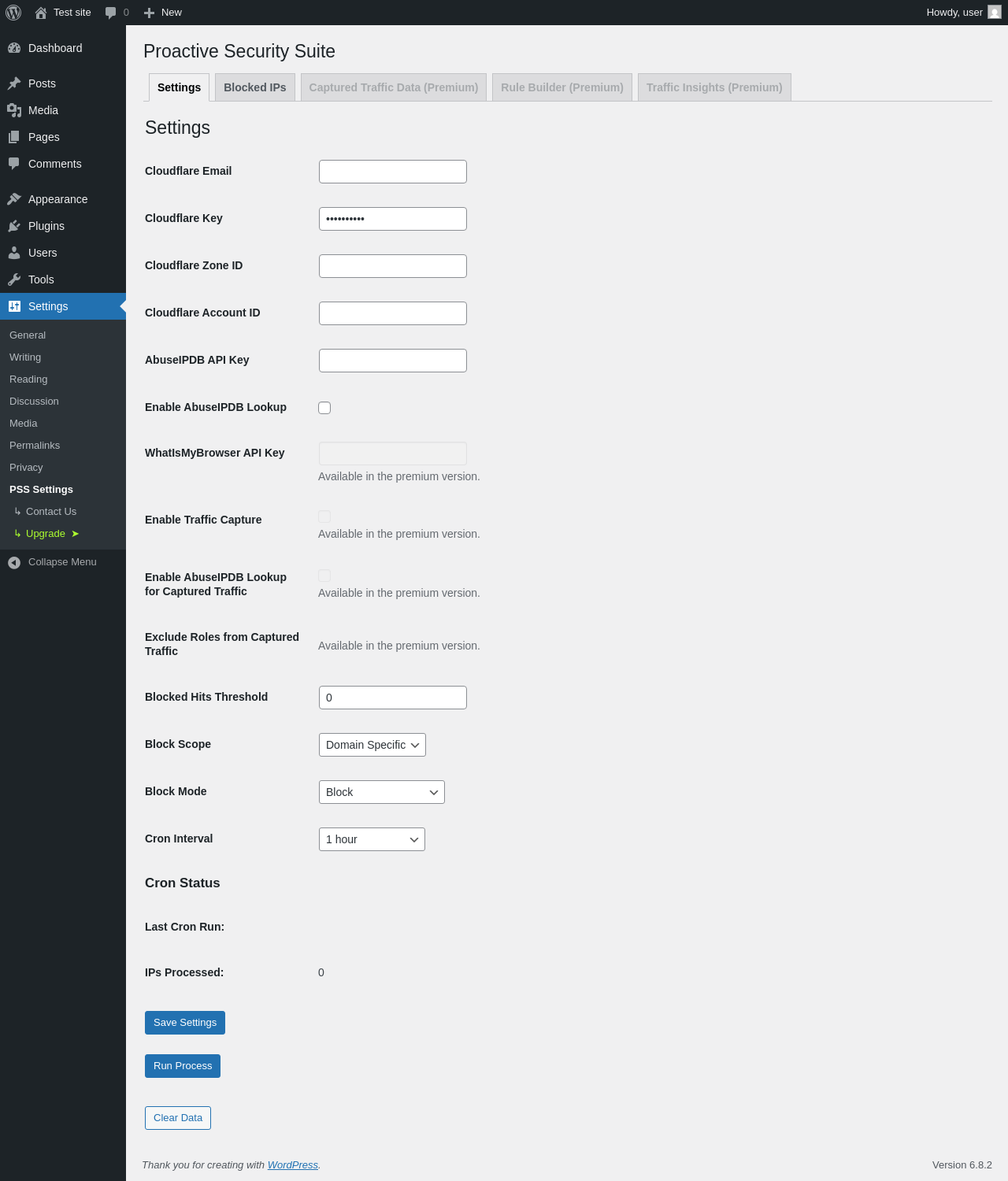Viewport: 1008px width, 1181px height.
Task: Switch to the Blocked IPs tab
Action: pyautogui.click(x=255, y=87)
